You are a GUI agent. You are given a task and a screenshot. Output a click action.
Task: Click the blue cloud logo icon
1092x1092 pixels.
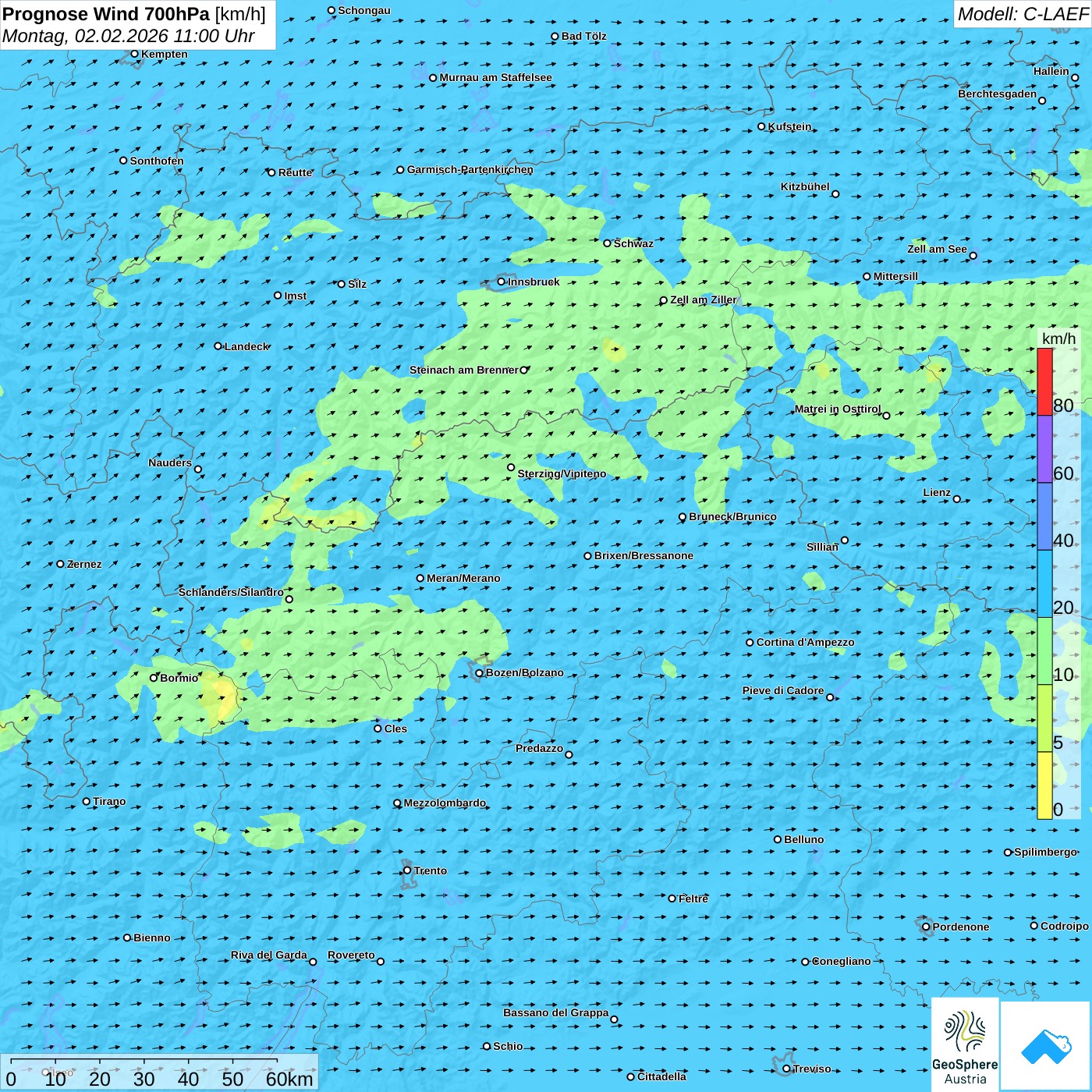tap(1046, 1046)
